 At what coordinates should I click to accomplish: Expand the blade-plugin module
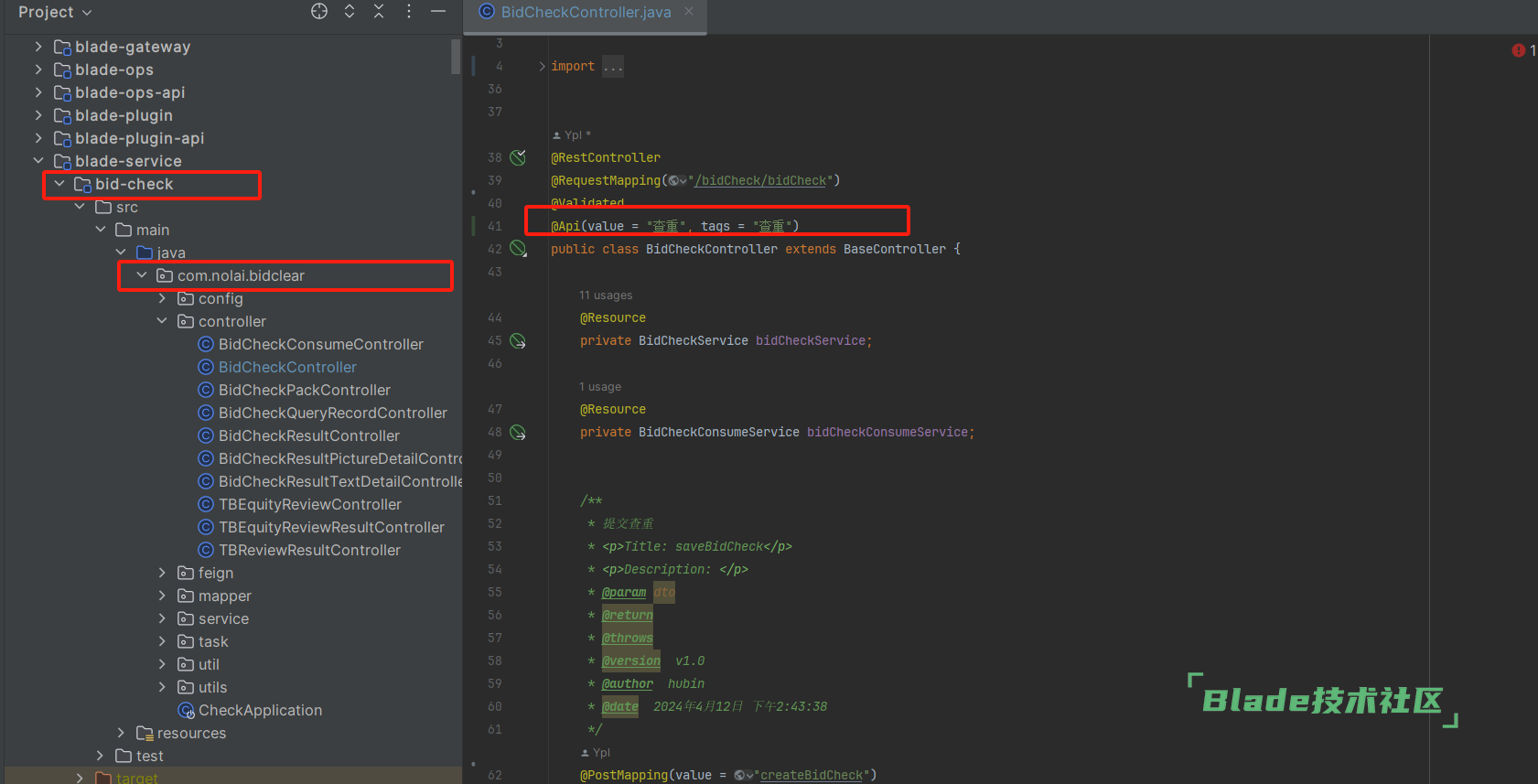pyautogui.click(x=38, y=114)
